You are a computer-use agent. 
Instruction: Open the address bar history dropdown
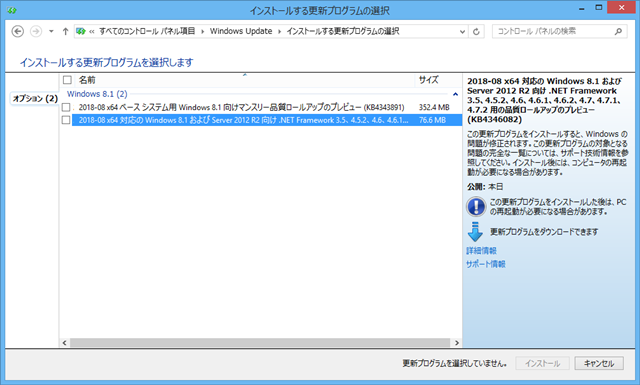(x=462, y=31)
